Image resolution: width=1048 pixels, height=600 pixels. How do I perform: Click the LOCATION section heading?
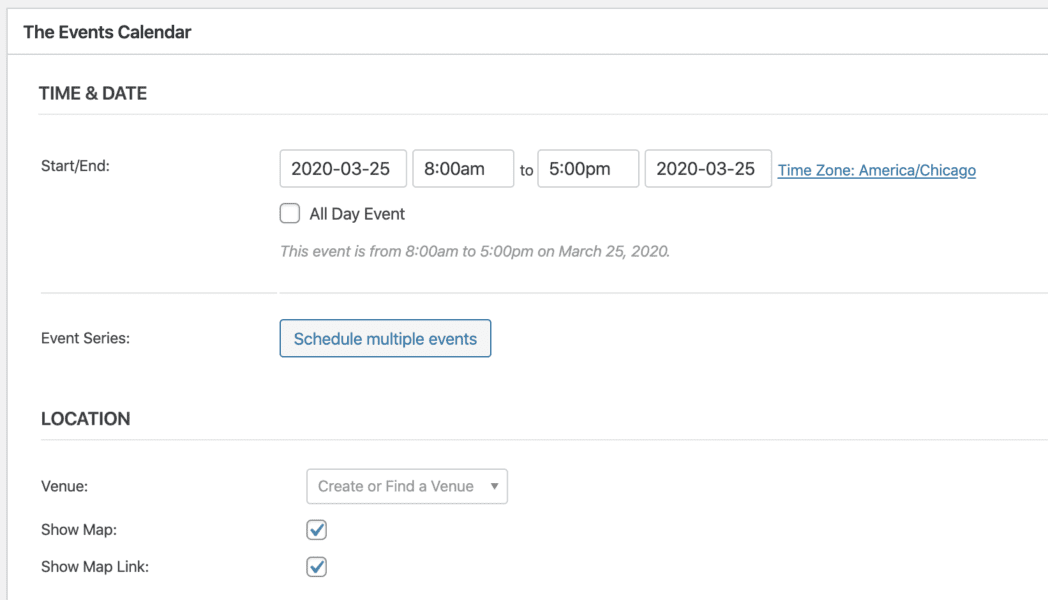[85, 419]
